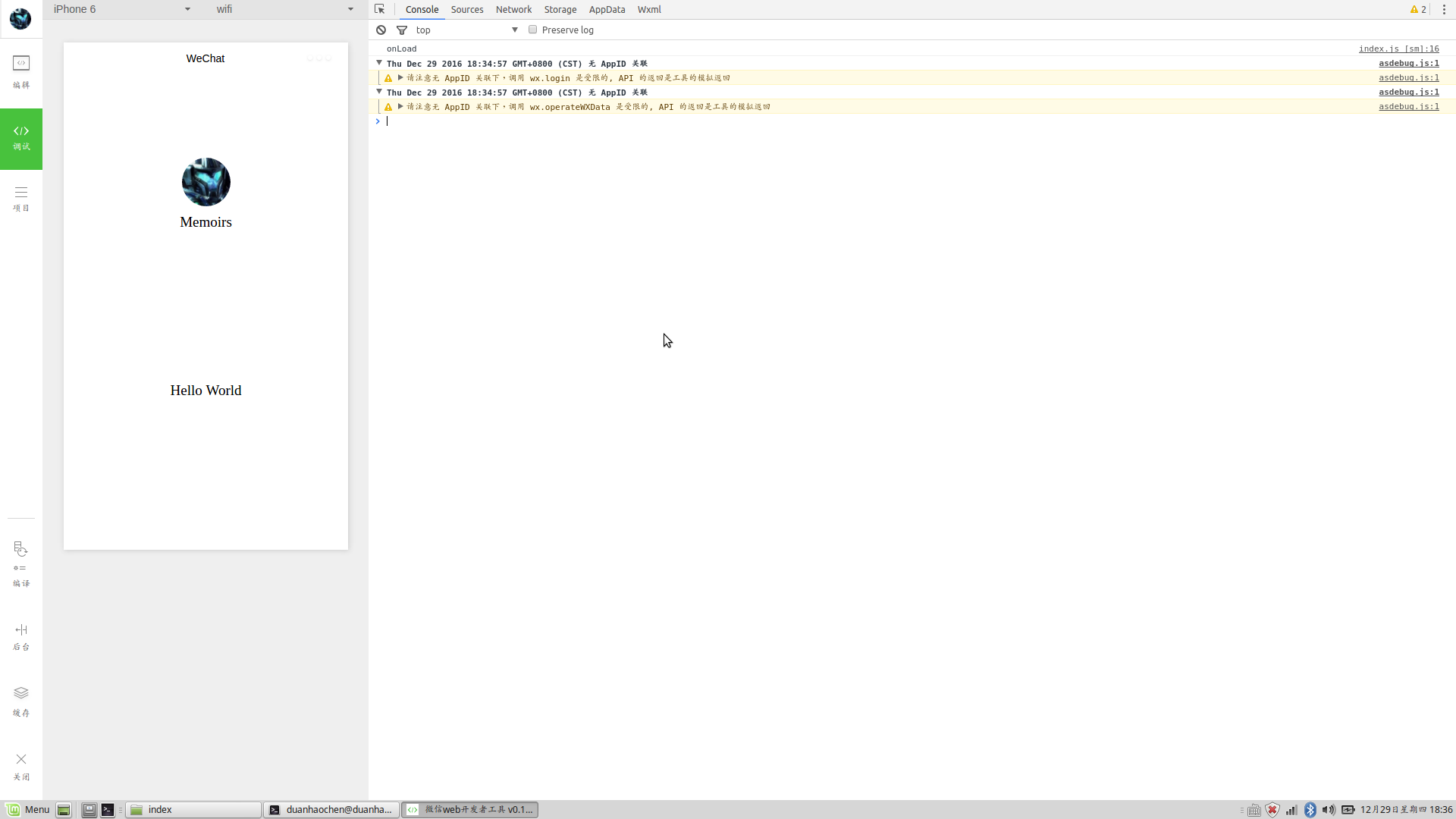Open the console filter icon

click(402, 30)
